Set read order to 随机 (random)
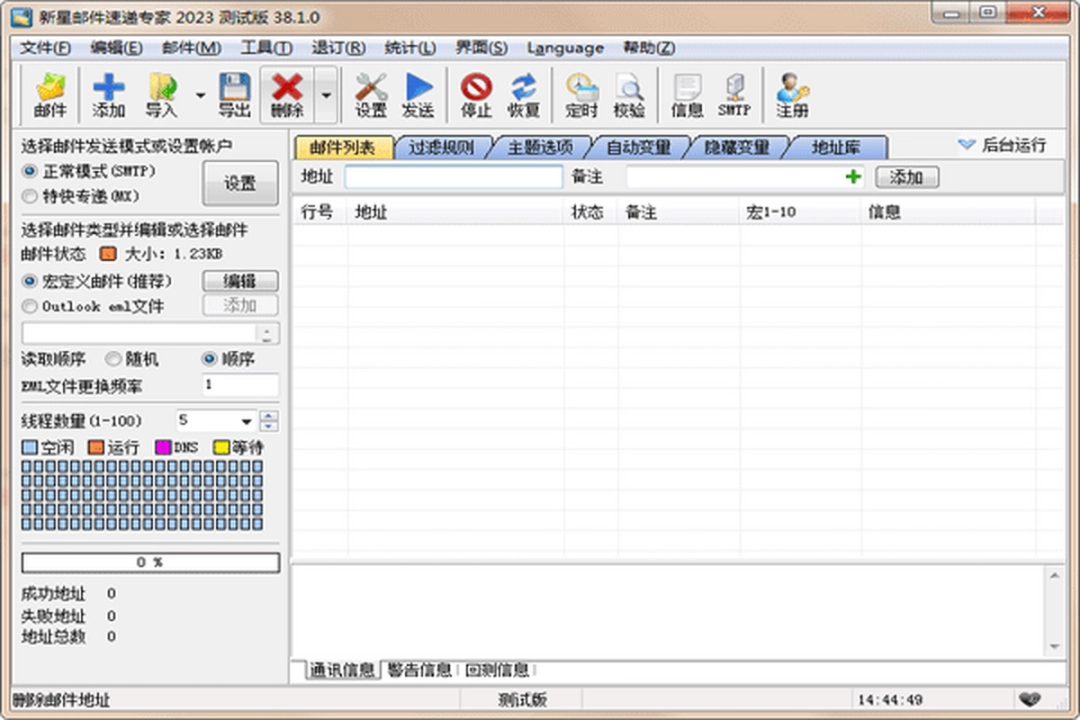The height and width of the screenshot is (720, 1080). click(x=115, y=359)
